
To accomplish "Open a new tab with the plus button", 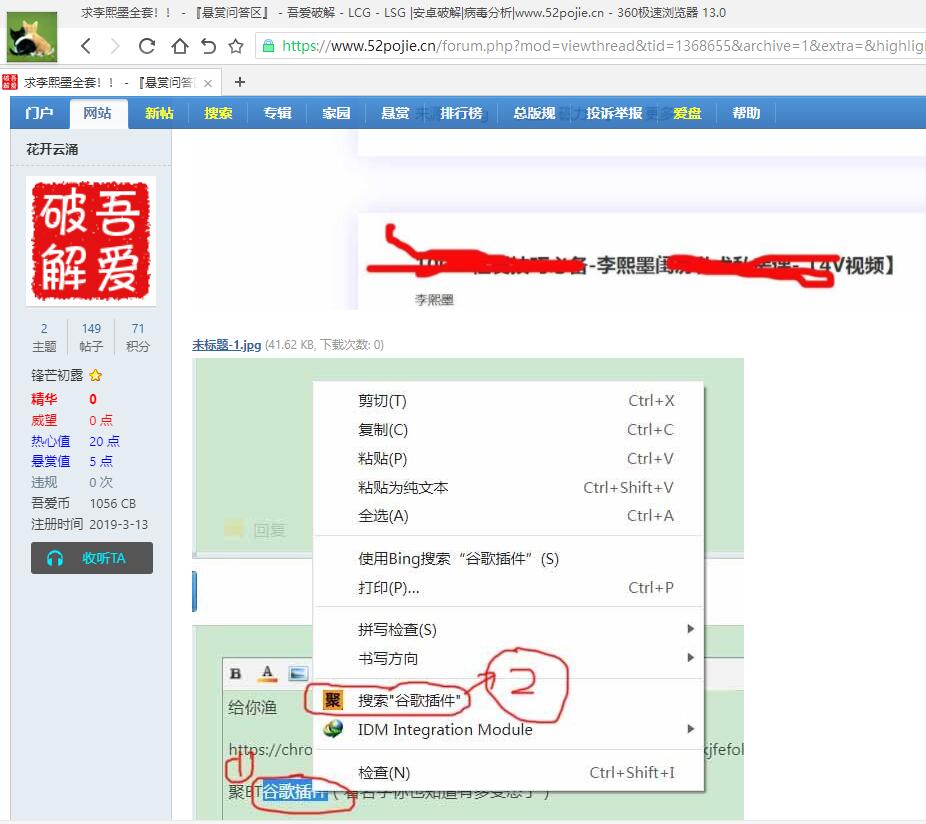I will 239,82.
